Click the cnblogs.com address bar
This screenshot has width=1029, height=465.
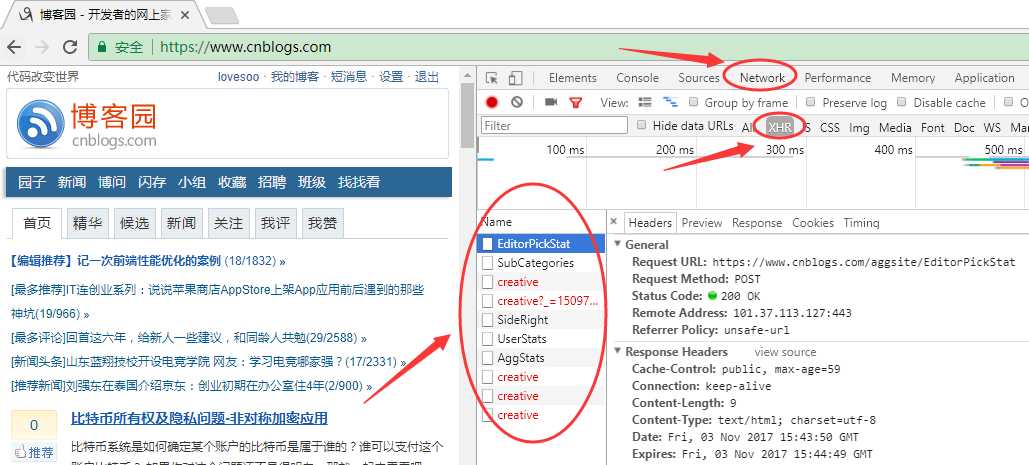(558, 47)
